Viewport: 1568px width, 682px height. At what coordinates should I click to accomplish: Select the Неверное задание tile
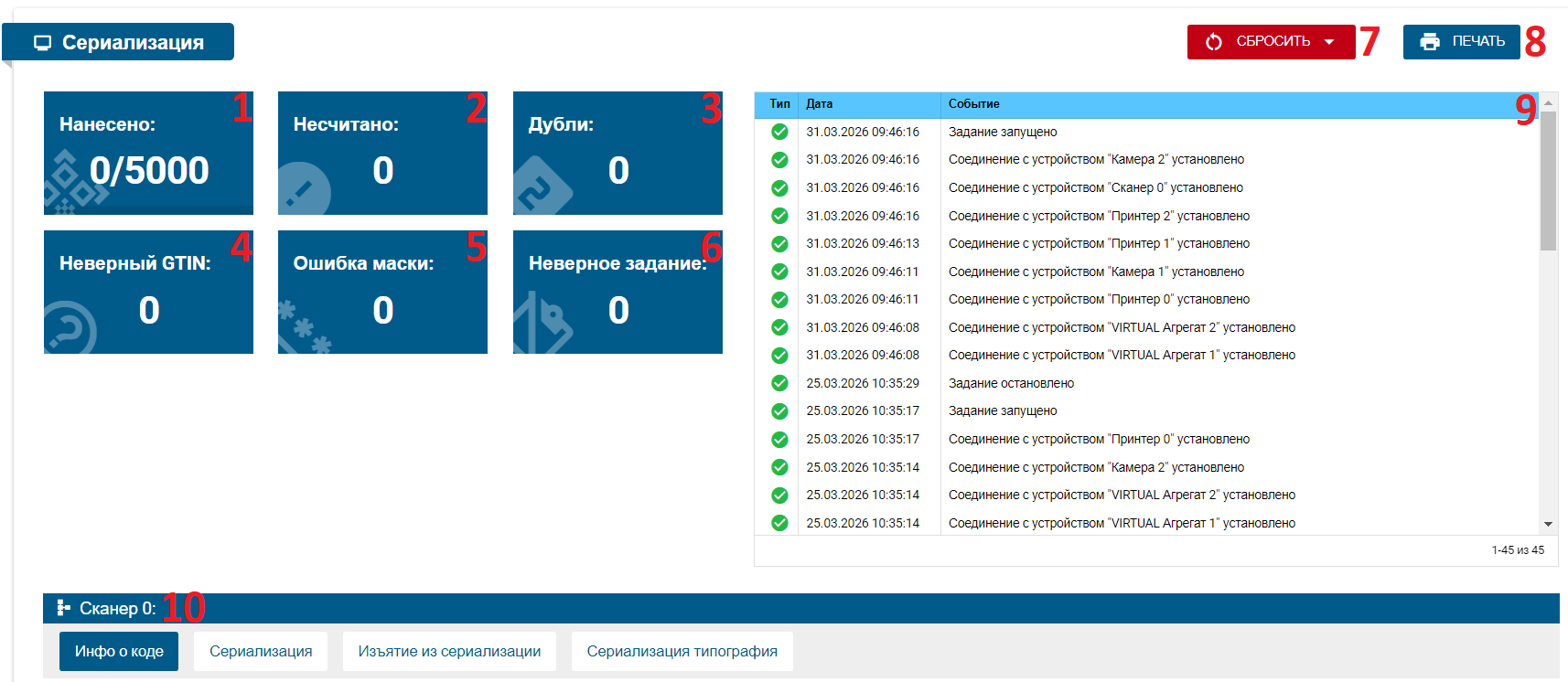coord(618,292)
